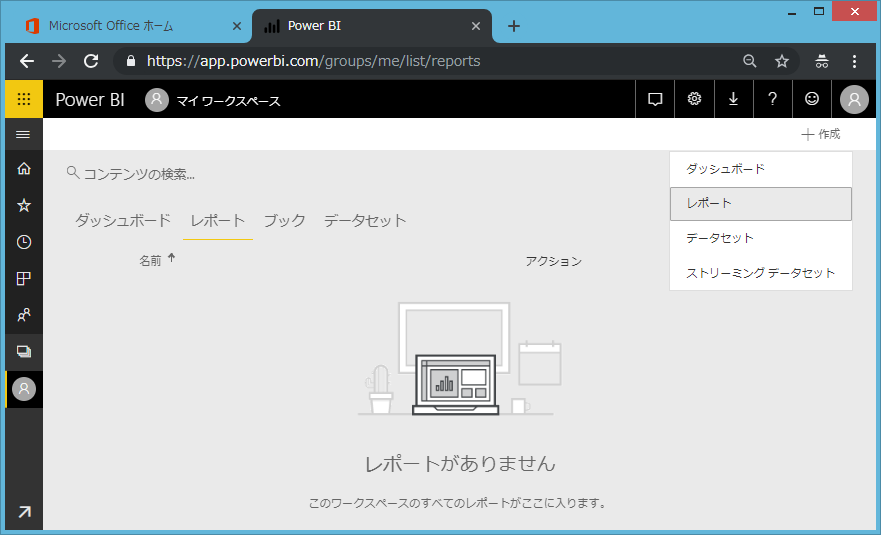Open a new browser tab with plus button

click(x=514, y=26)
